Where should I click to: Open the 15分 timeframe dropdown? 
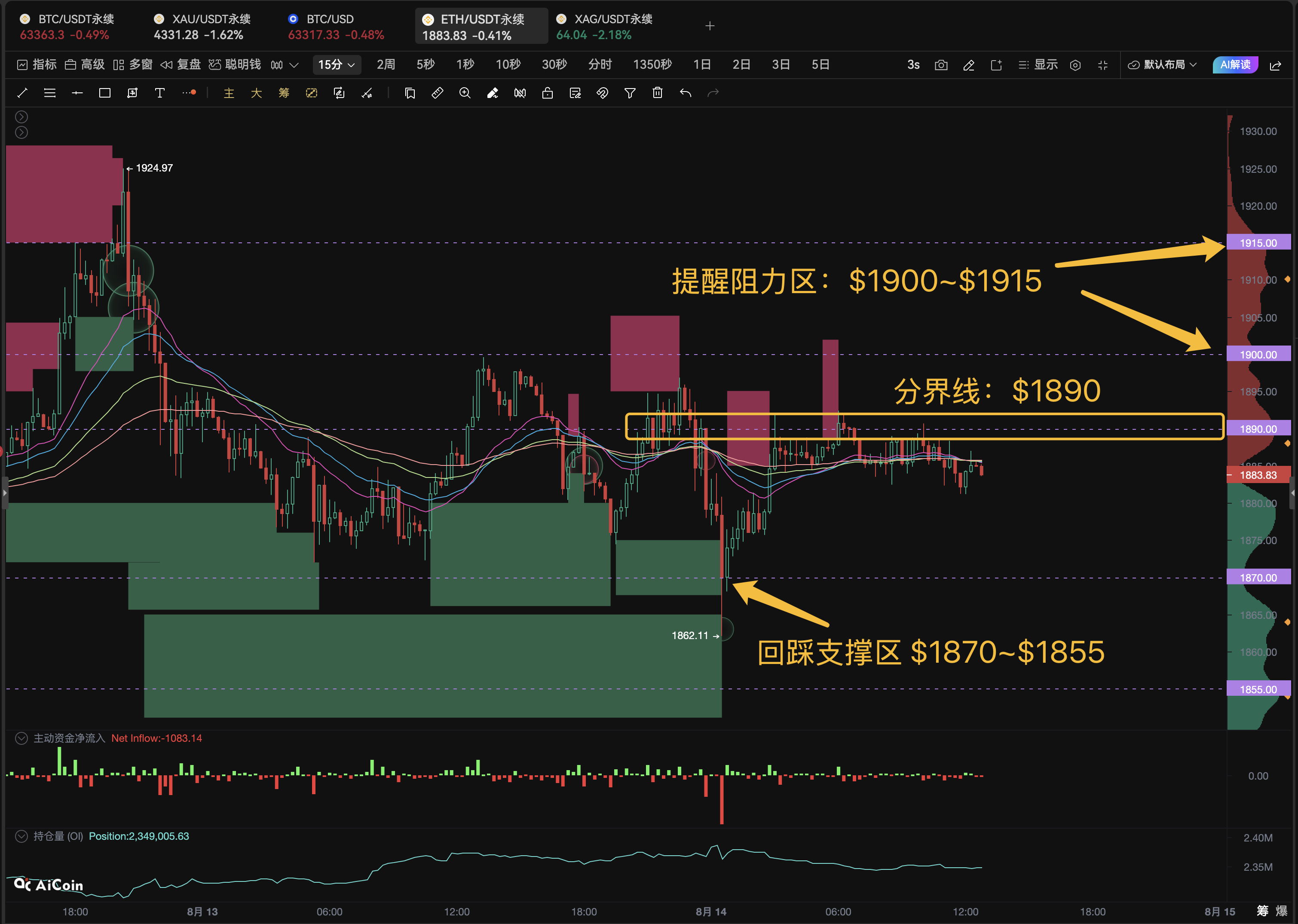click(336, 65)
